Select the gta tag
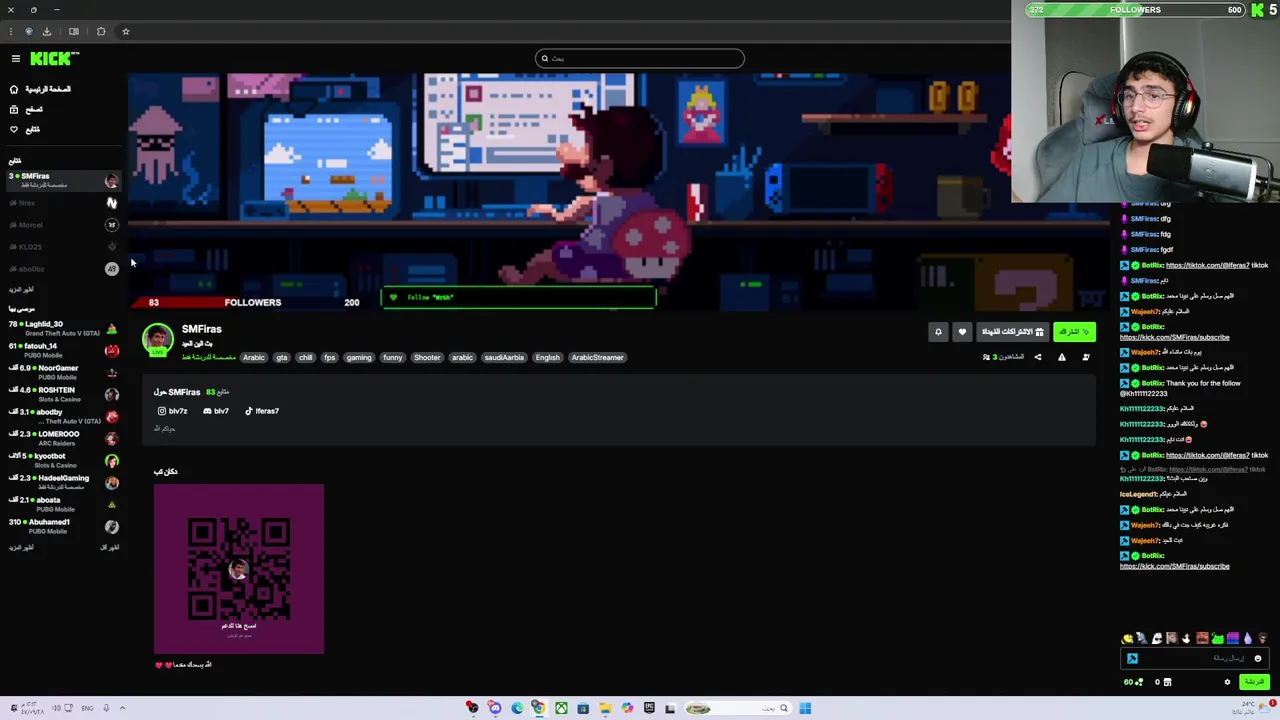This screenshot has width=1280, height=720. point(281,357)
